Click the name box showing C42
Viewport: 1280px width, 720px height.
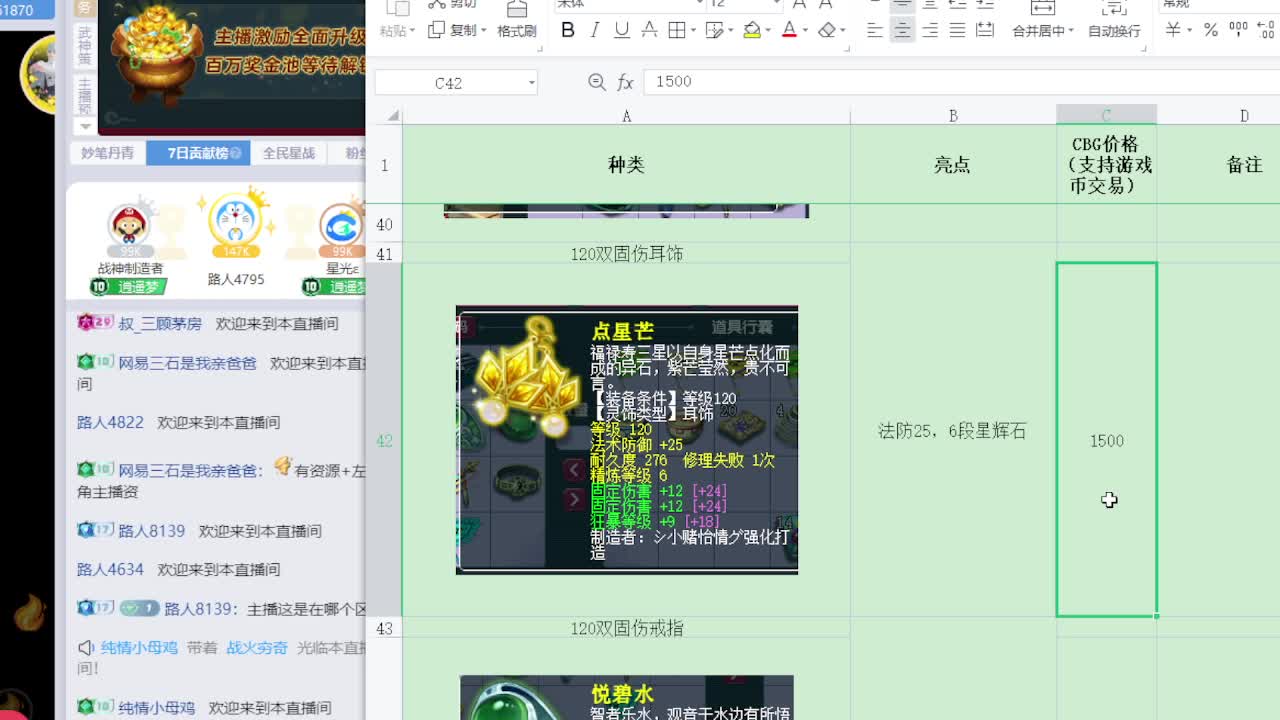coord(448,83)
